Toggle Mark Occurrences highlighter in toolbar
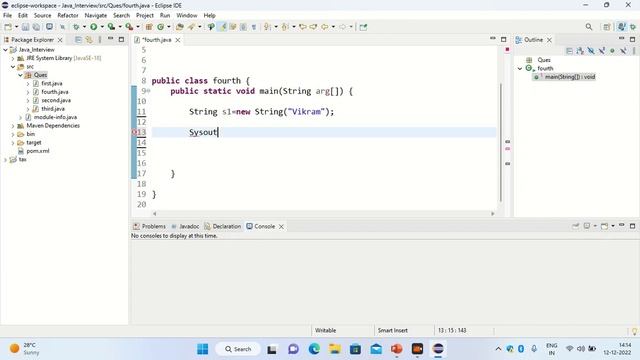The width and height of the screenshot is (640, 360). 223,27
